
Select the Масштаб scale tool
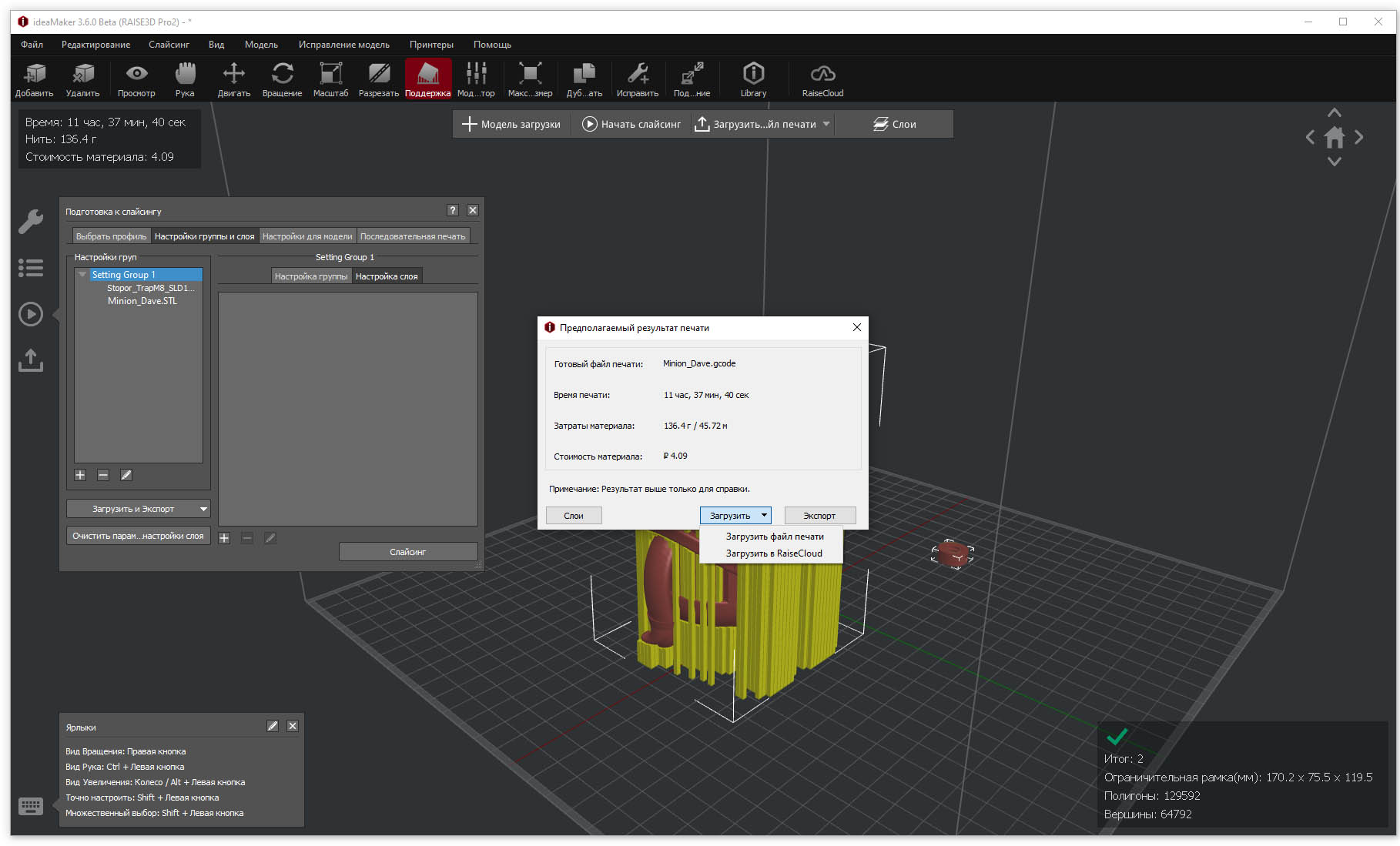pyautogui.click(x=331, y=80)
